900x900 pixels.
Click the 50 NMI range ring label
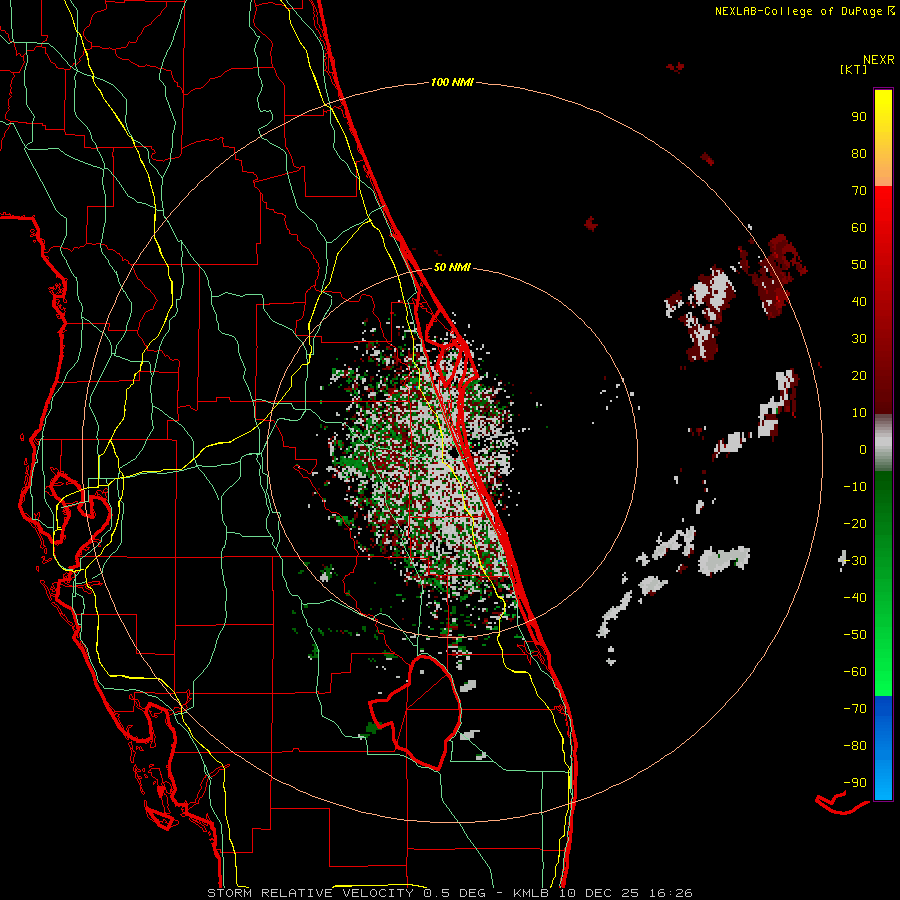click(452, 267)
